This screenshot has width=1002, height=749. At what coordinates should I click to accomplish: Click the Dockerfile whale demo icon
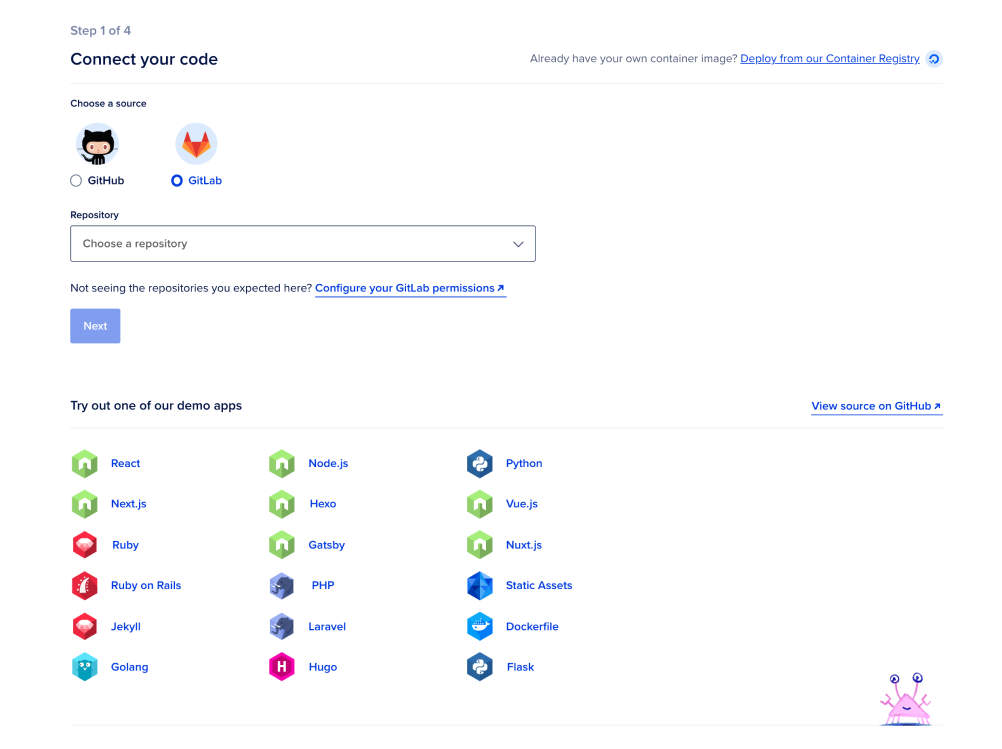(x=480, y=627)
